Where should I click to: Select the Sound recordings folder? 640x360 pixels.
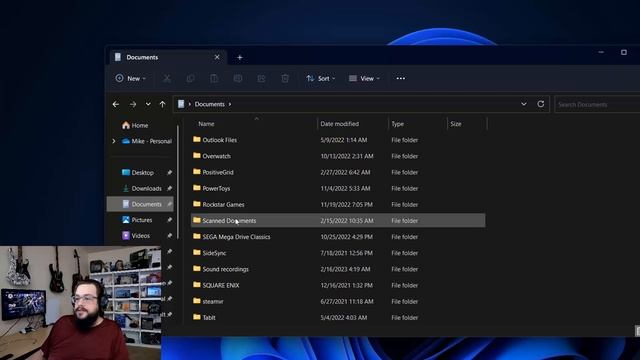click(338, 269)
